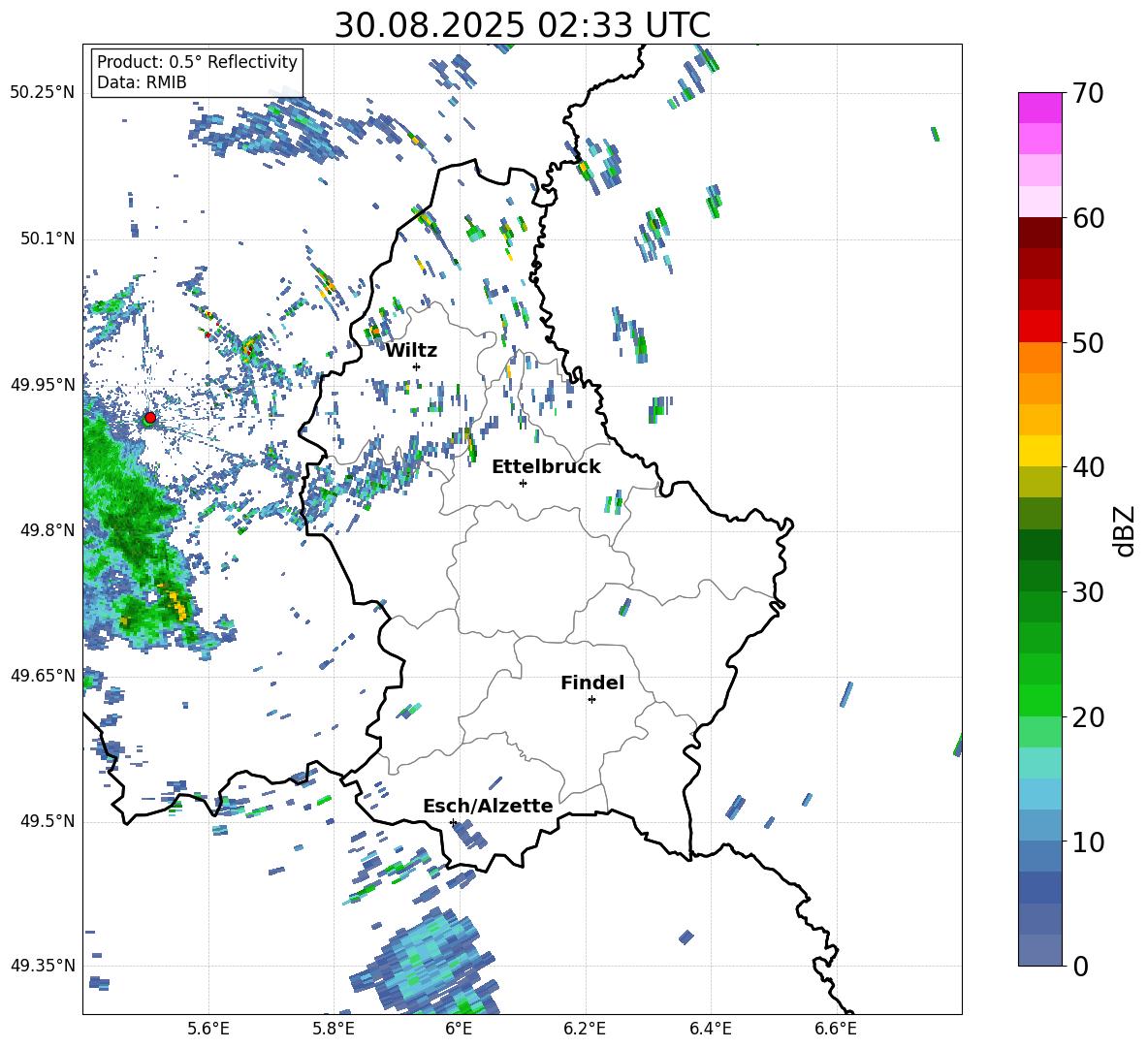Click the Findel station cross marker
The width and height of the screenshot is (1148, 1048).
(591, 700)
